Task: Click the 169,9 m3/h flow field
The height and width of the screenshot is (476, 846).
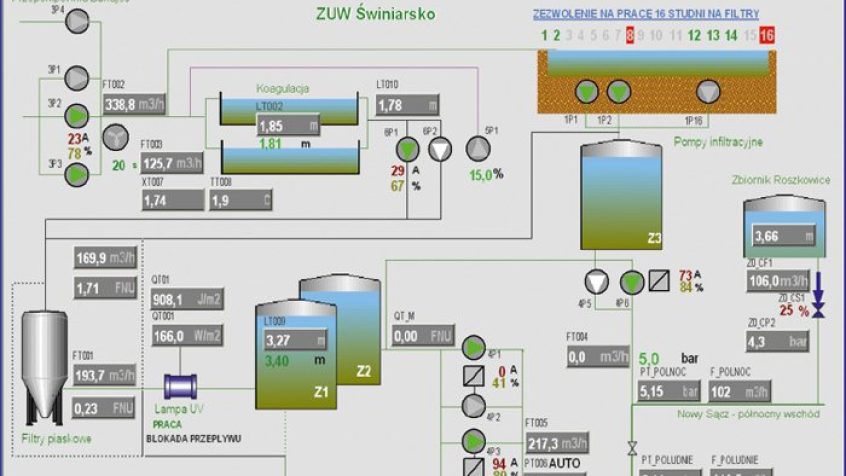Action: coord(105,258)
